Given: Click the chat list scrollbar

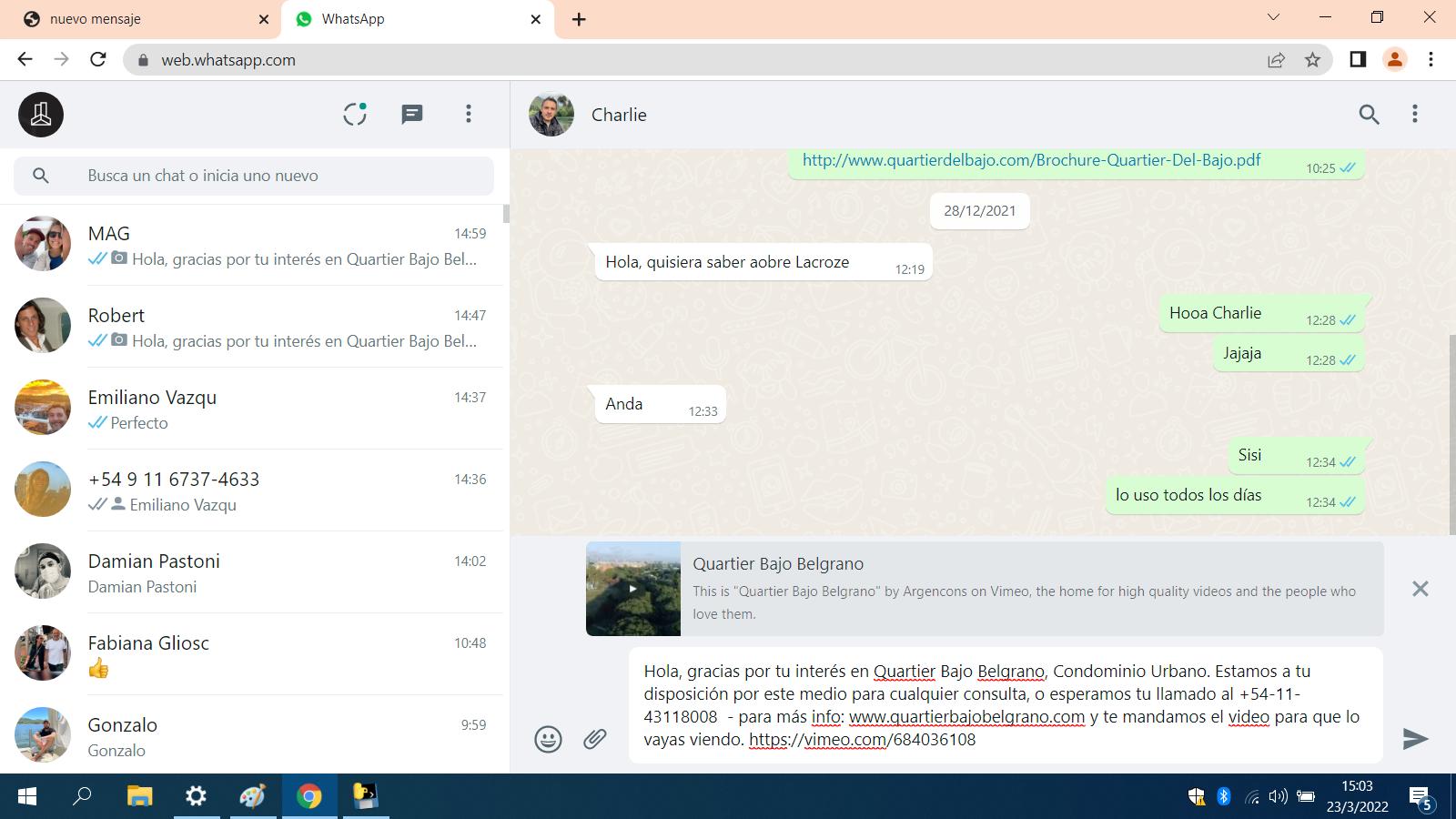Looking at the screenshot, I should 506,214.
